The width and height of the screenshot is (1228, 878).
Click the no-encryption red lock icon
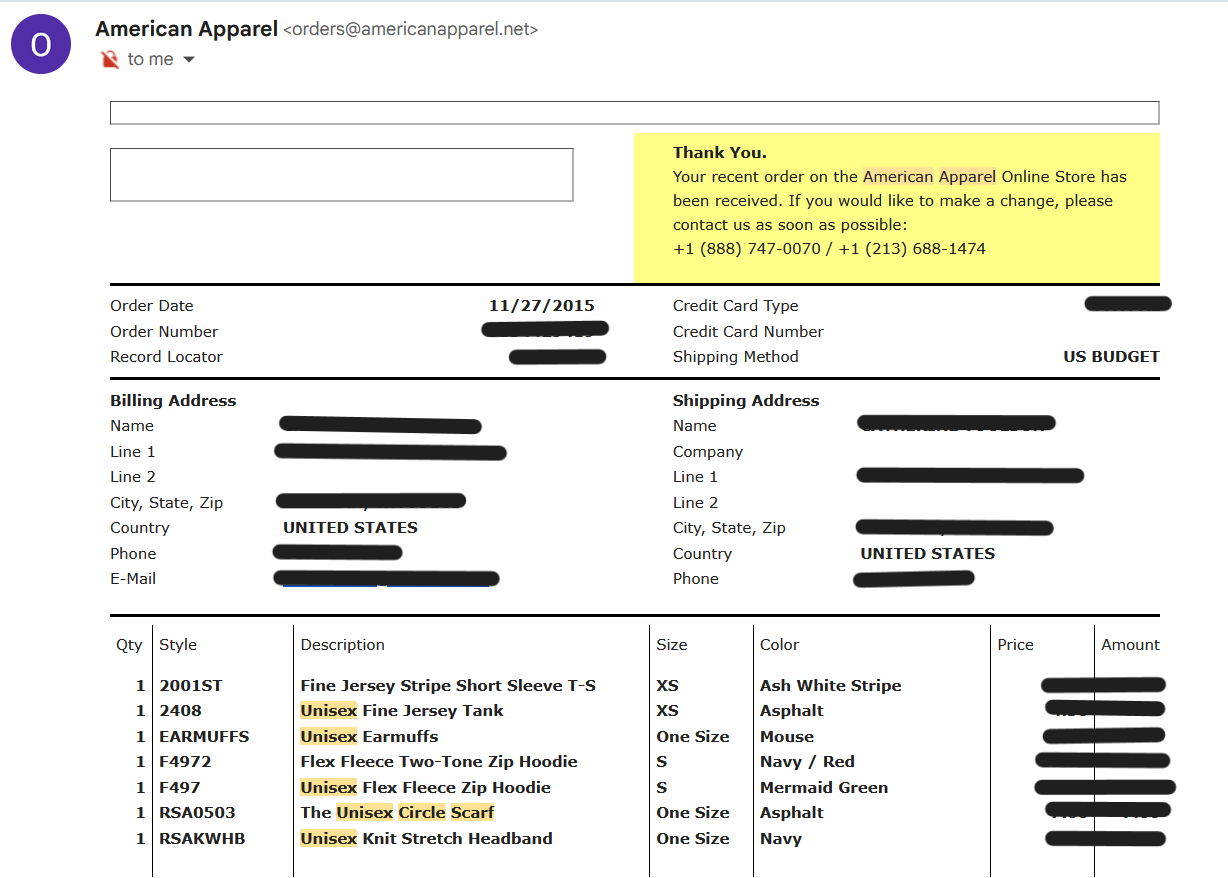pos(110,60)
